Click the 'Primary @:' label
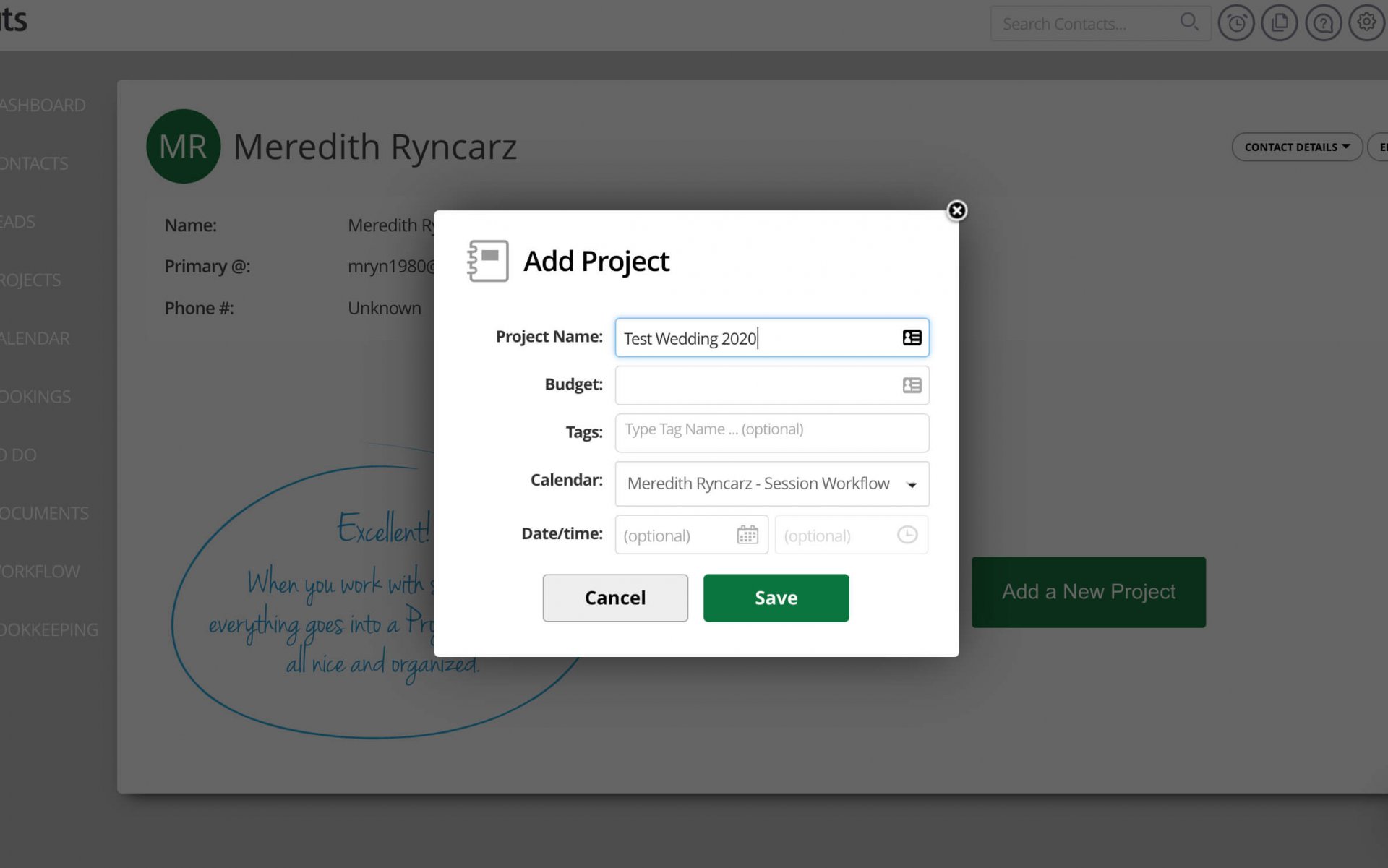 (x=207, y=267)
